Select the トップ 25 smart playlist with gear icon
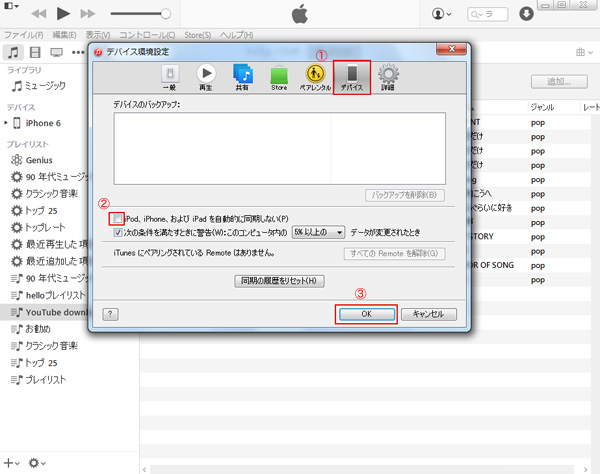Screen dimensions: 600x474 (x=34, y=210)
